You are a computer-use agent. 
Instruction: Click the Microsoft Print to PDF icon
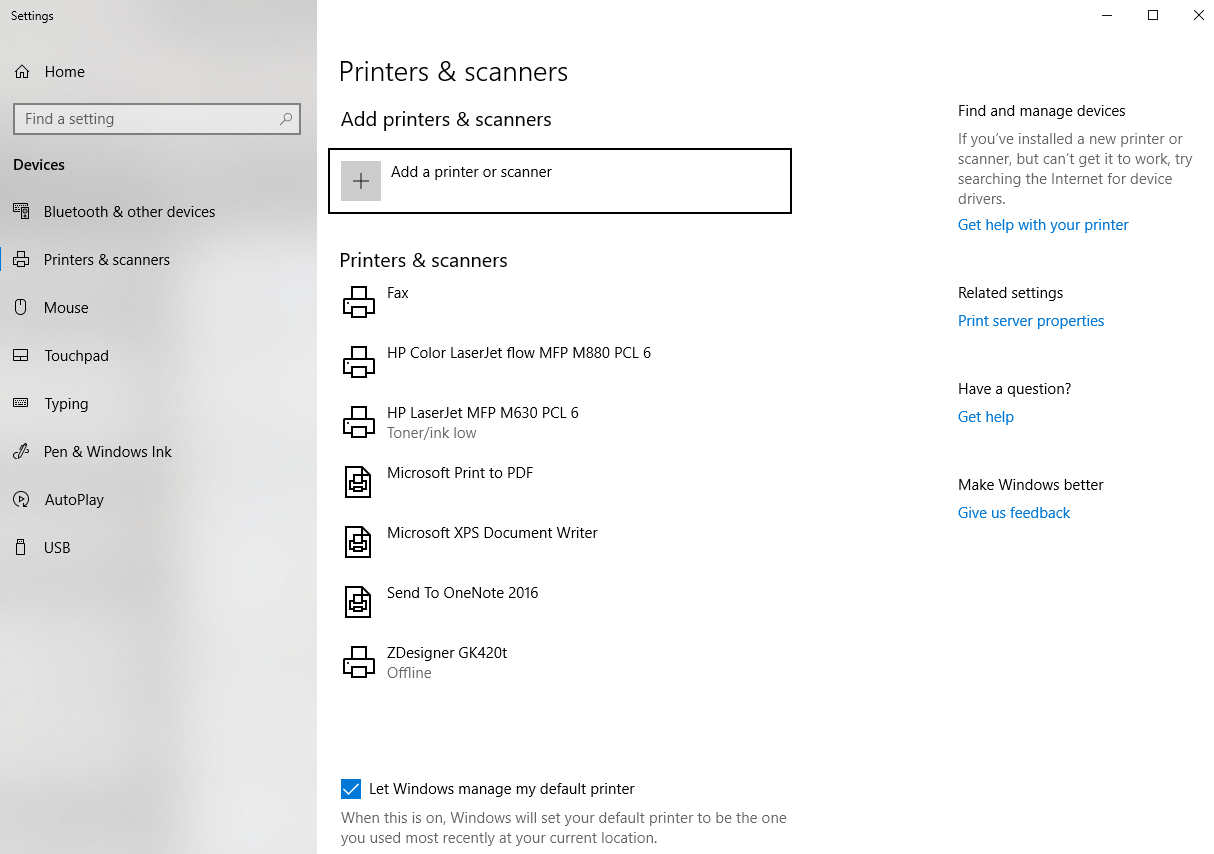point(358,482)
